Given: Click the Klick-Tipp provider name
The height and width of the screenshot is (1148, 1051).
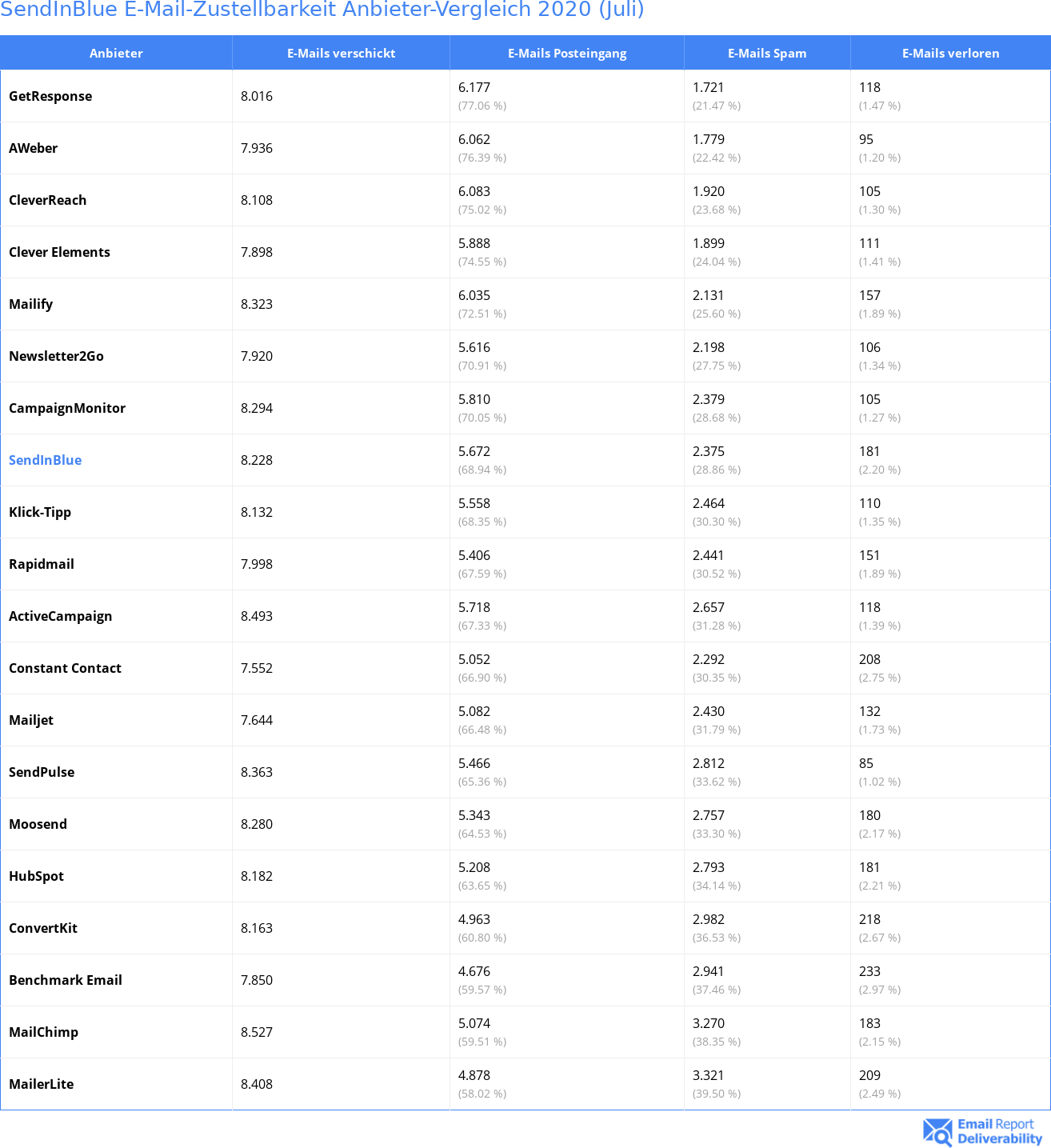Looking at the screenshot, I should click(40, 512).
